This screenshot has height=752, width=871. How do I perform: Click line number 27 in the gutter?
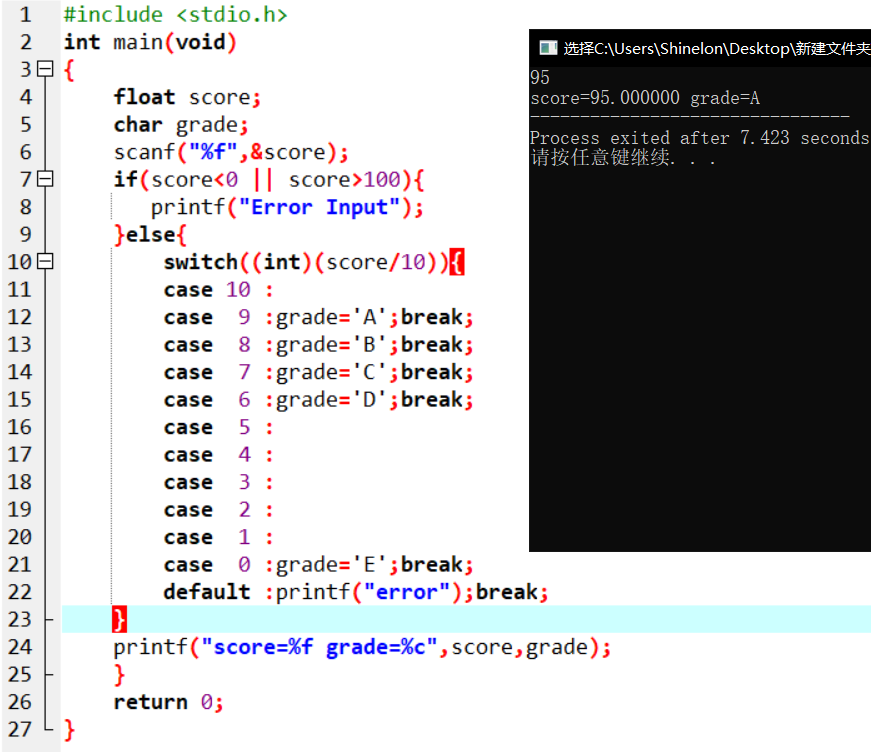(x=20, y=729)
